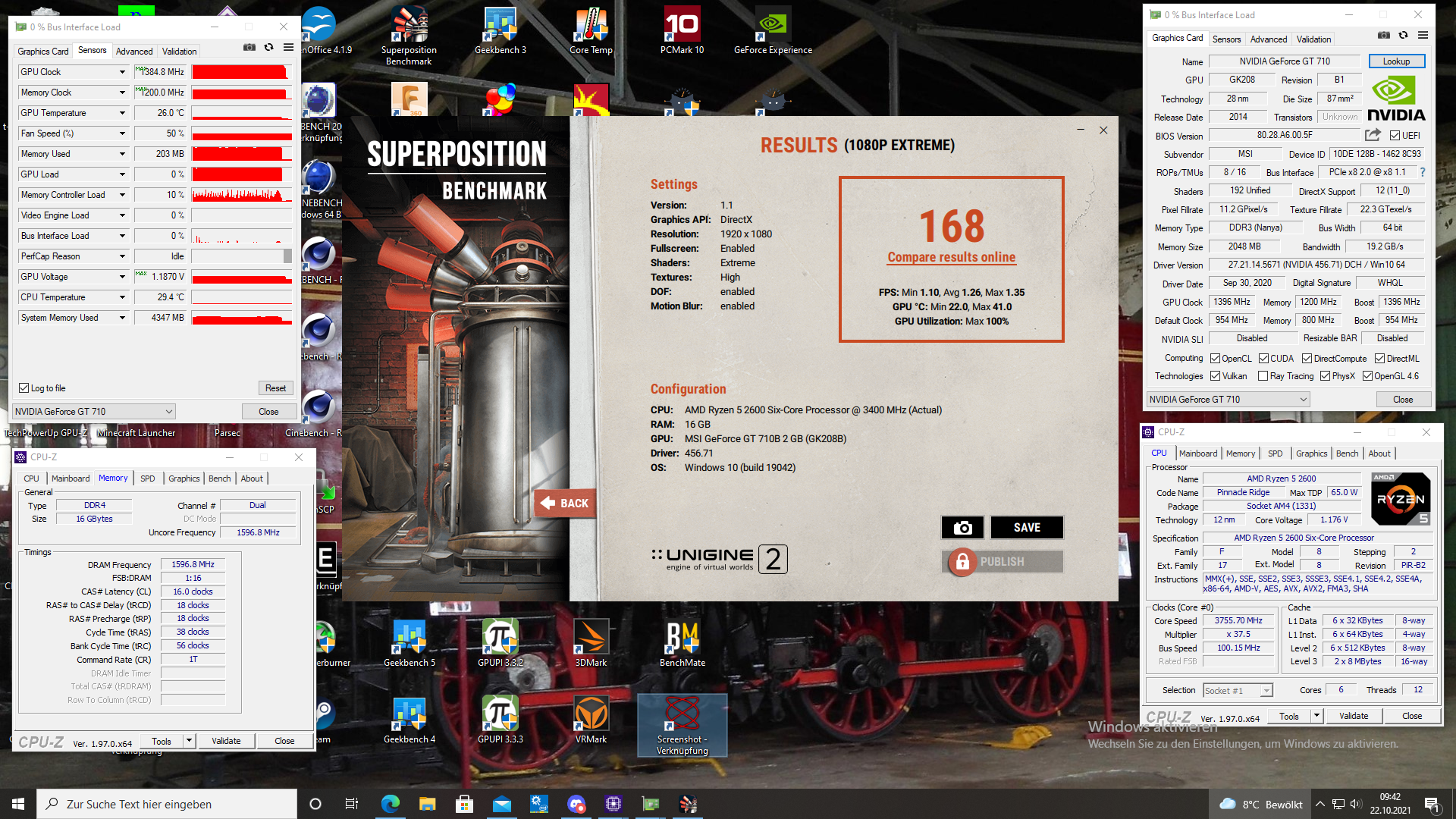Image resolution: width=1456 pixels, height=819 pixels.
Task: Toggle the Log to file checkbox
Action: [24, 388]
